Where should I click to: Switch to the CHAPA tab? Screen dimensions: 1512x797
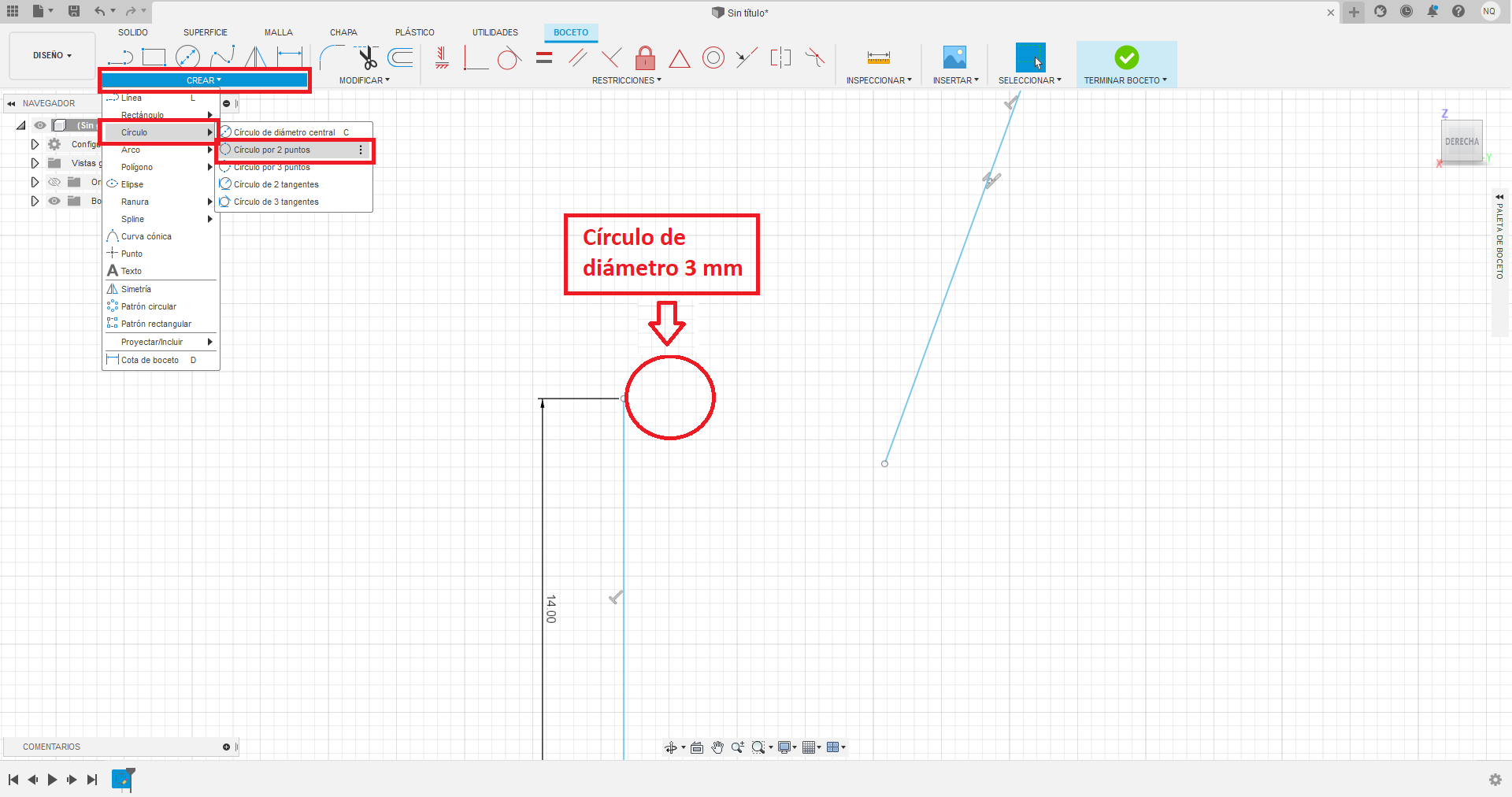pos(343,32)
